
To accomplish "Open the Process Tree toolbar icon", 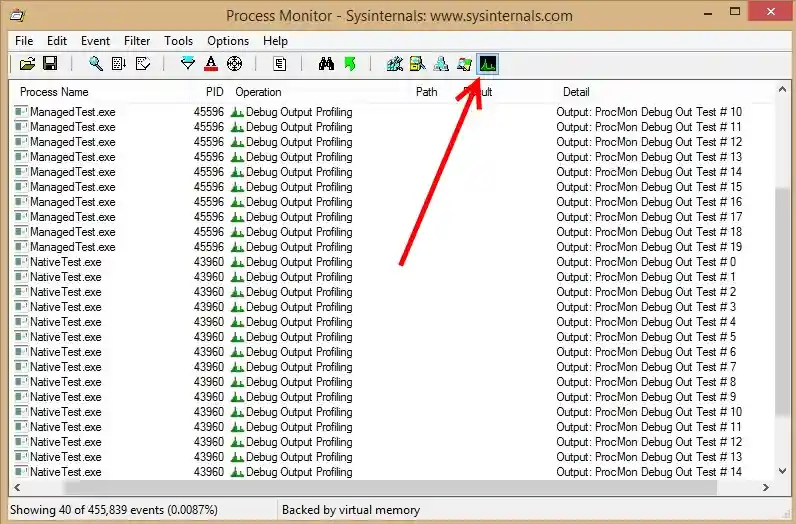I will click(280, 64).
